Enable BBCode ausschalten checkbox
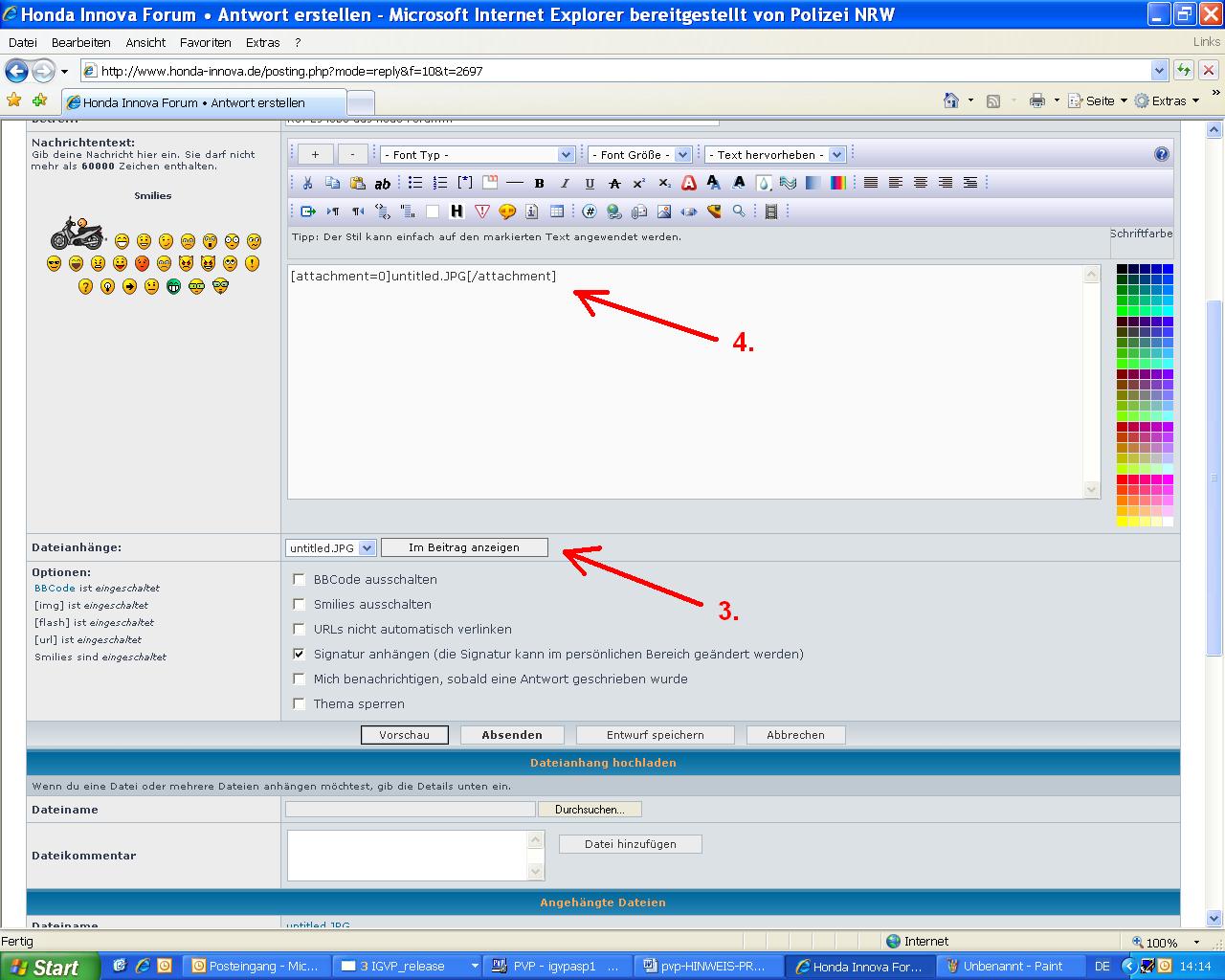Image resolution: width=1225 pixels, height=980 pixels. tap(300, 579)
